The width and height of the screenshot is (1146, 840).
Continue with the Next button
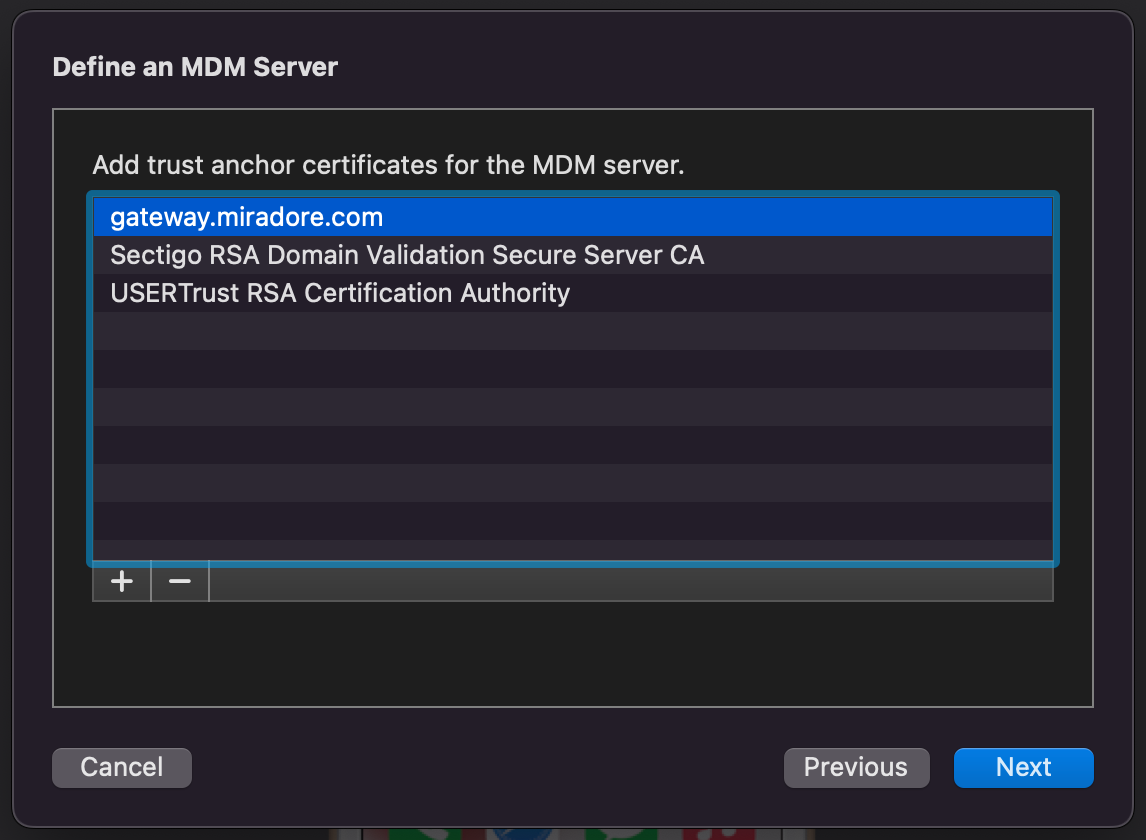point(1024,768)
